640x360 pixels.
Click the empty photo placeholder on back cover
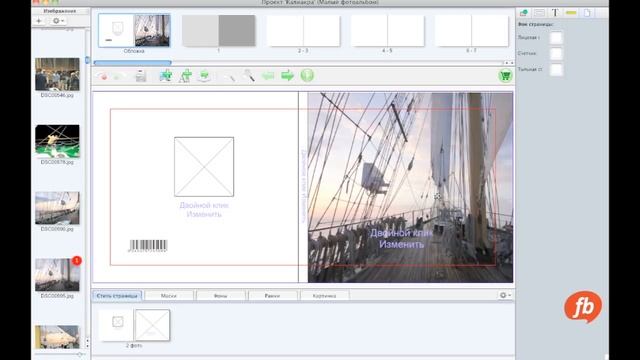click(204, 167)
